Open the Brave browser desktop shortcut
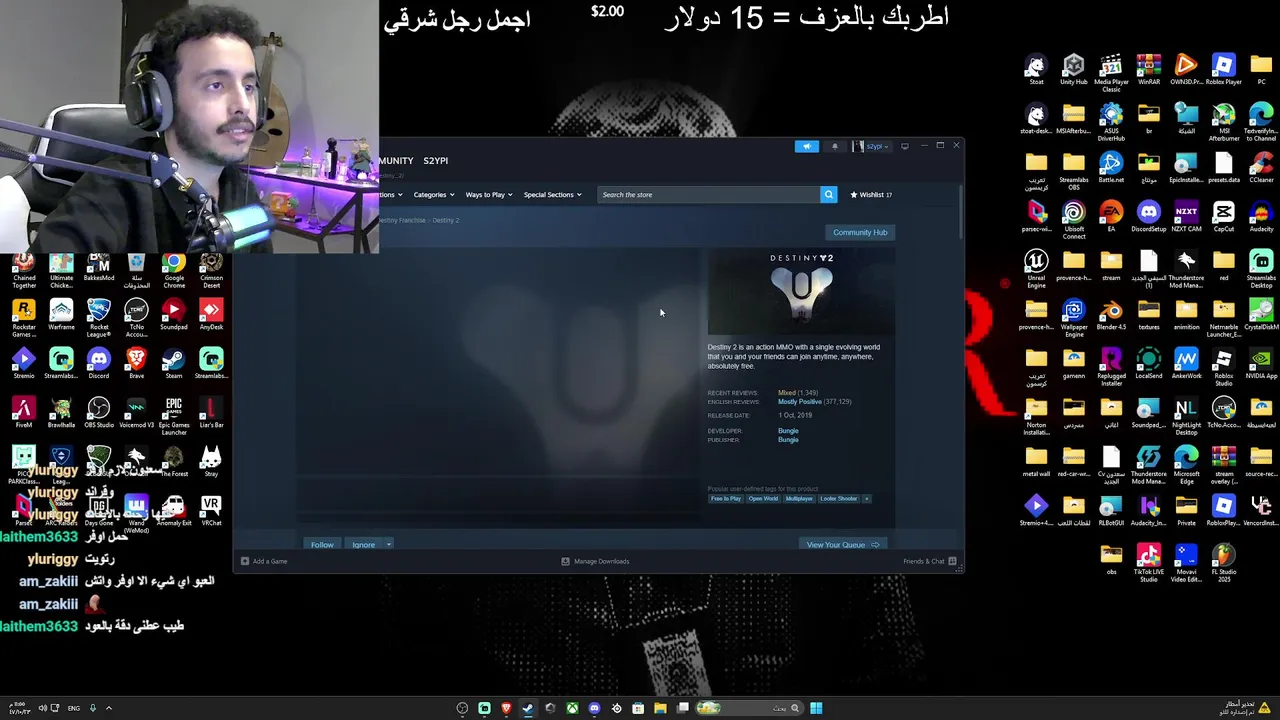1280x720 pixels. [136, 364]
